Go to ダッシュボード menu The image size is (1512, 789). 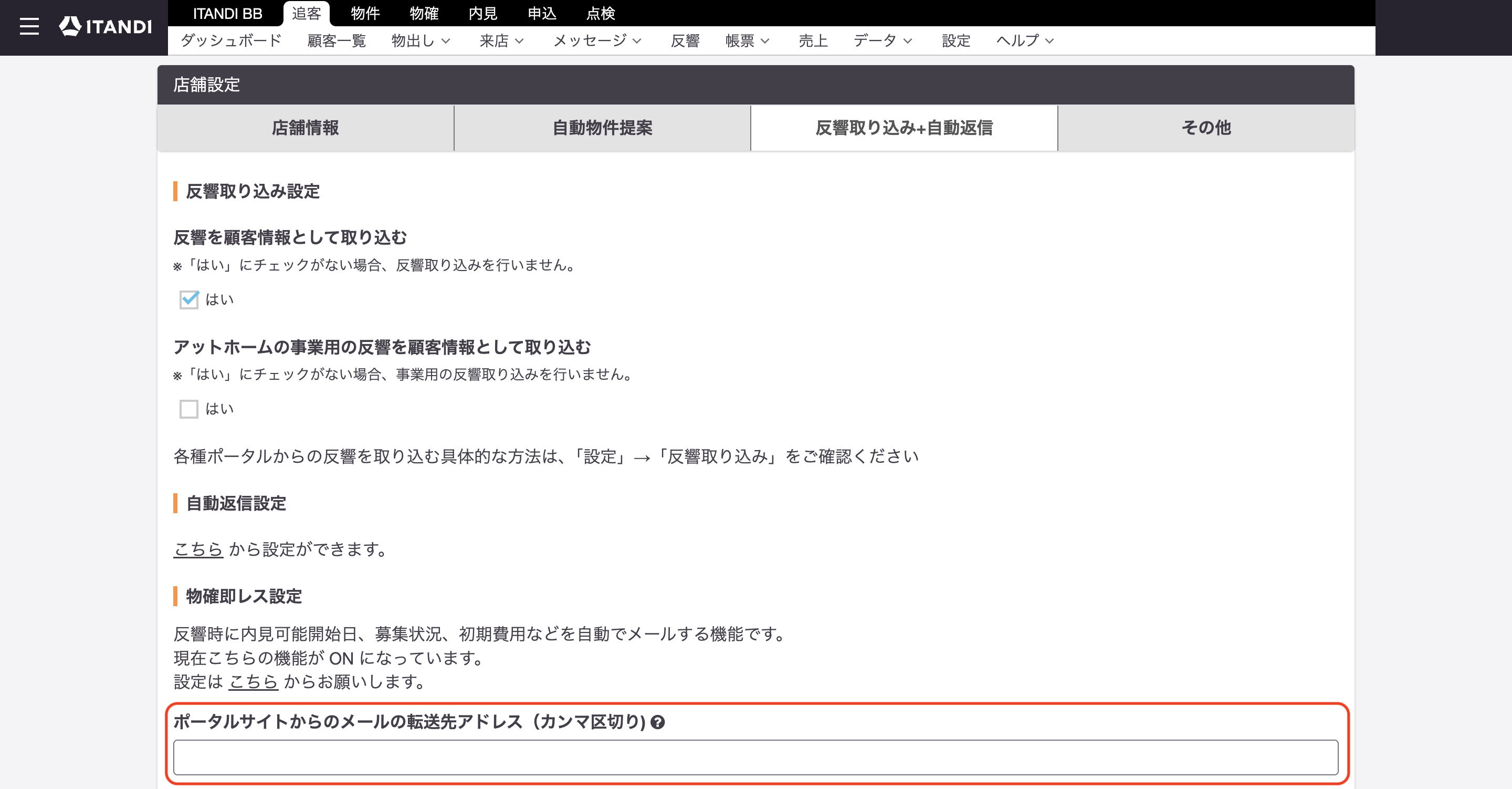pyautogui.click(x=231, y=40)
